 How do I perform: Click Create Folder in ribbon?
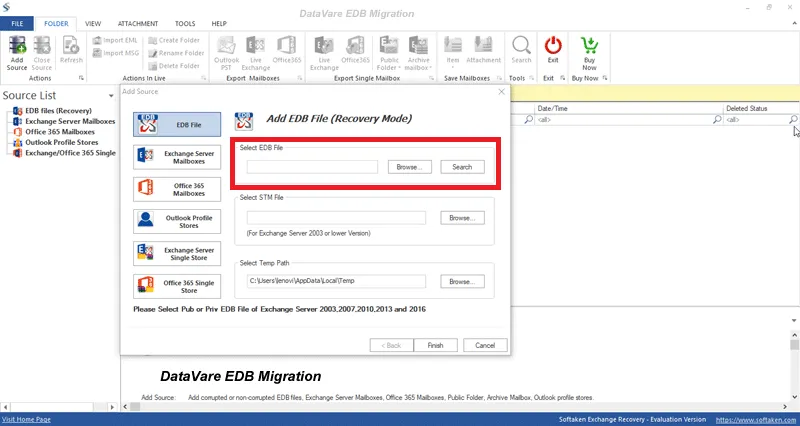coord(174,40)
